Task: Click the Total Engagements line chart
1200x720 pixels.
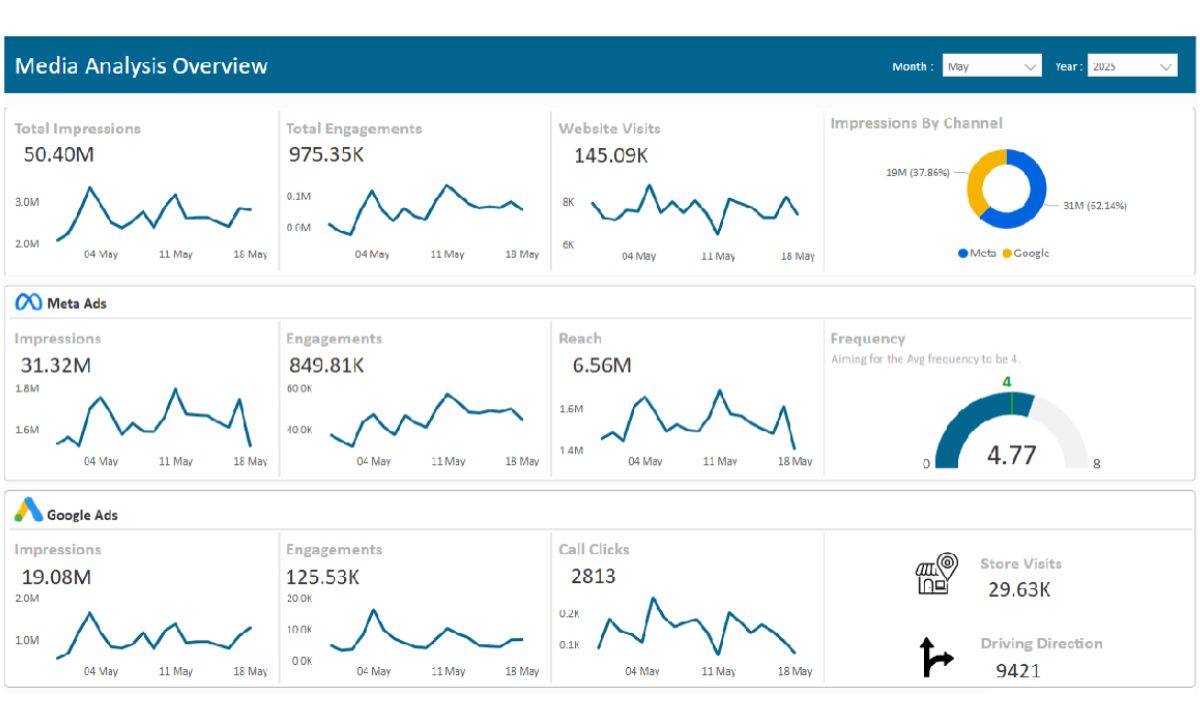Action: point(425,208)
